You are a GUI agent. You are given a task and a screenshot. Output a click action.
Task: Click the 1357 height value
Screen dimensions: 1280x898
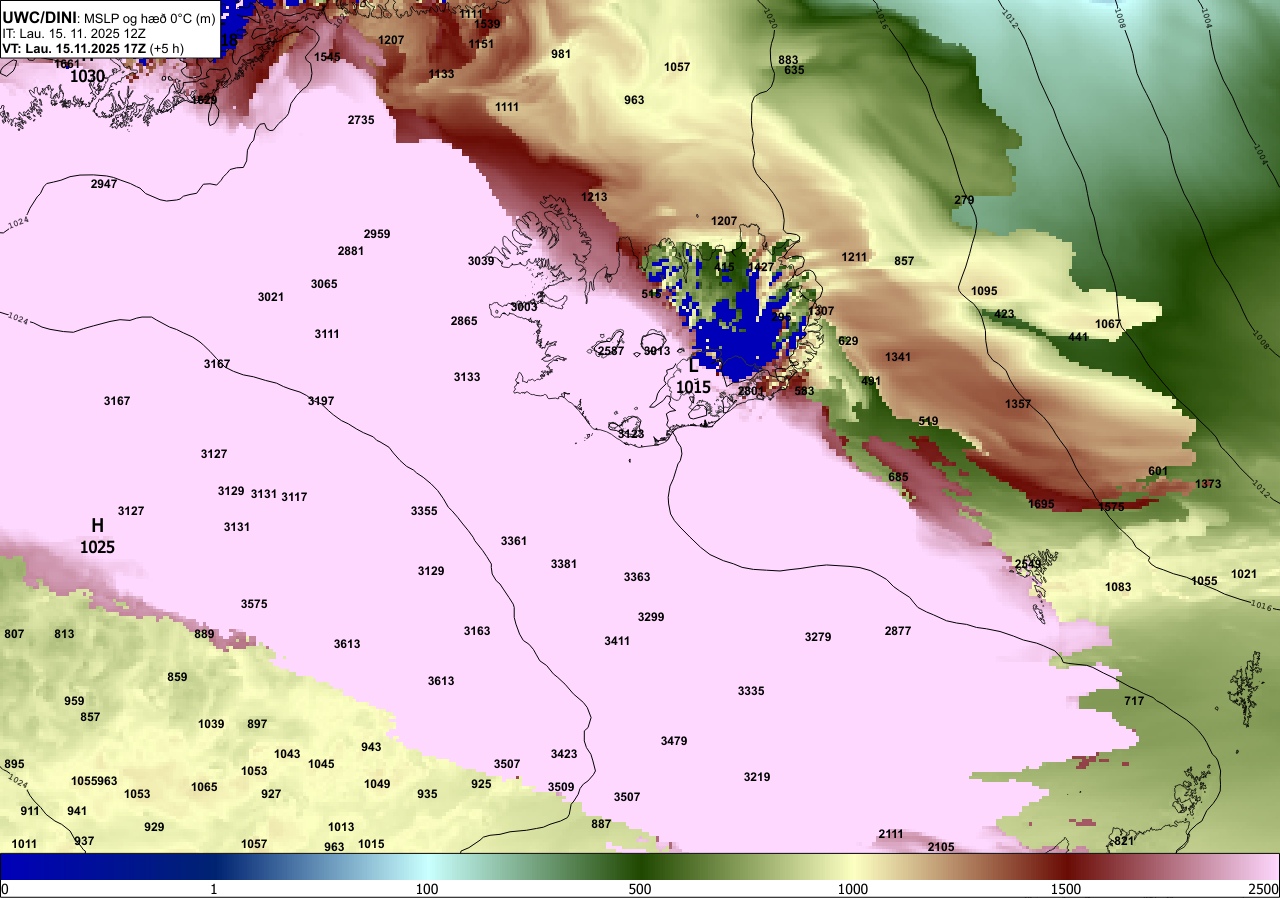point(1018,404)
